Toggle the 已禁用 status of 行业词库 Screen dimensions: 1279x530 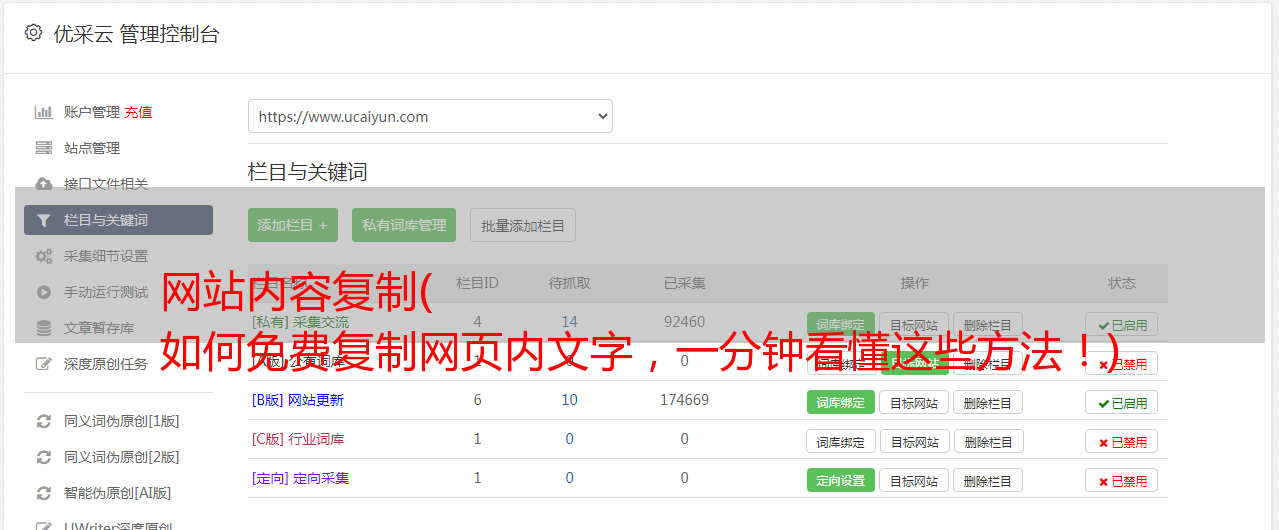(x=1122, y=441)
